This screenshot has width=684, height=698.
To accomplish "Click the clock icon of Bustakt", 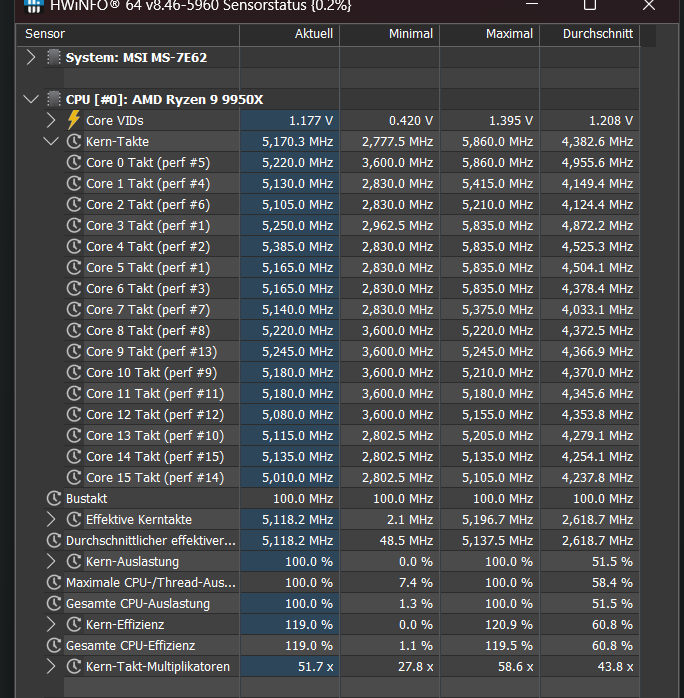I will coord(53,499).
